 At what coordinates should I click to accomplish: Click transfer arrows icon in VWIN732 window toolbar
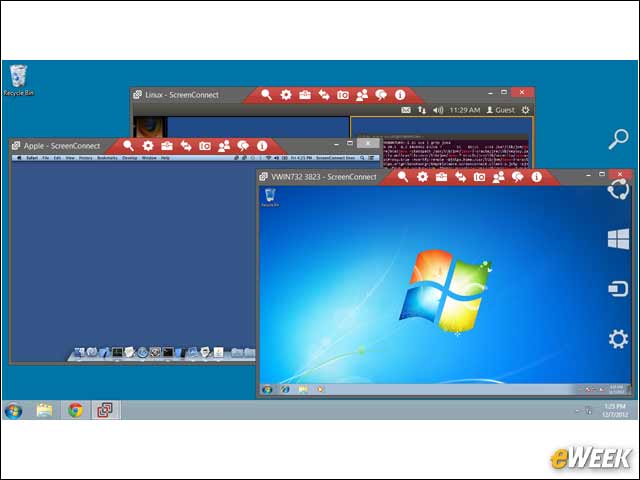click(x=460, y=177)
